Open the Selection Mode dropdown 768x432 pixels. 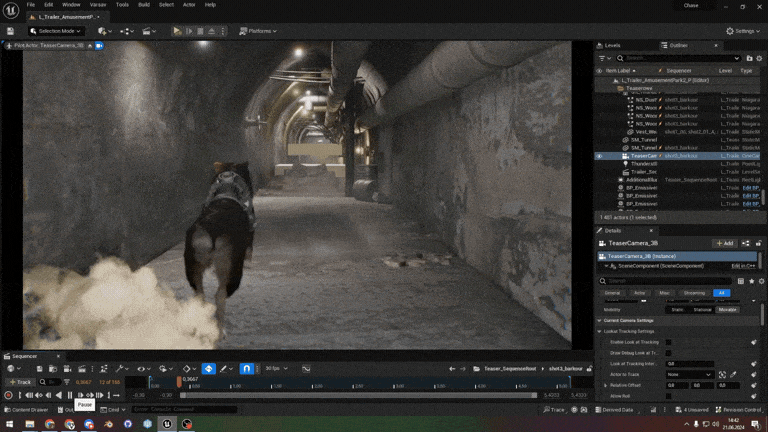(55, 31)
